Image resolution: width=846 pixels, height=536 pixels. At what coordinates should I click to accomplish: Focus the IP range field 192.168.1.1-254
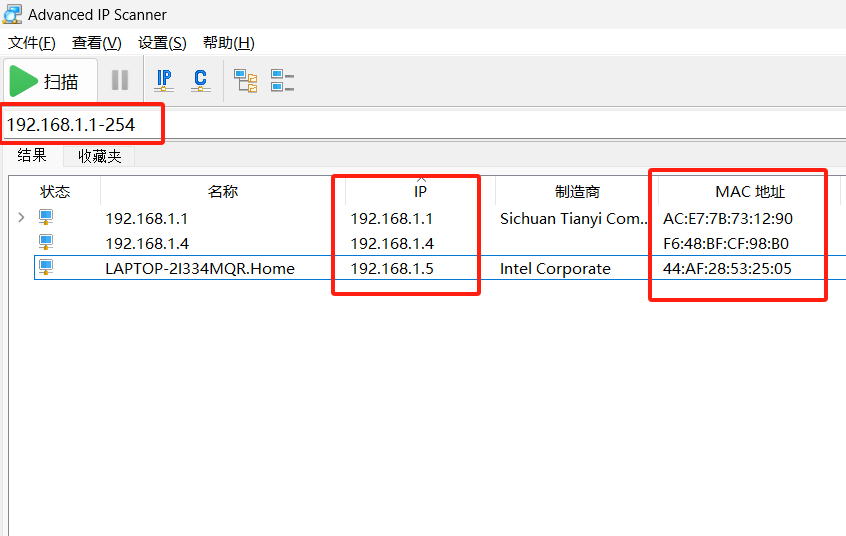[424, 125]
